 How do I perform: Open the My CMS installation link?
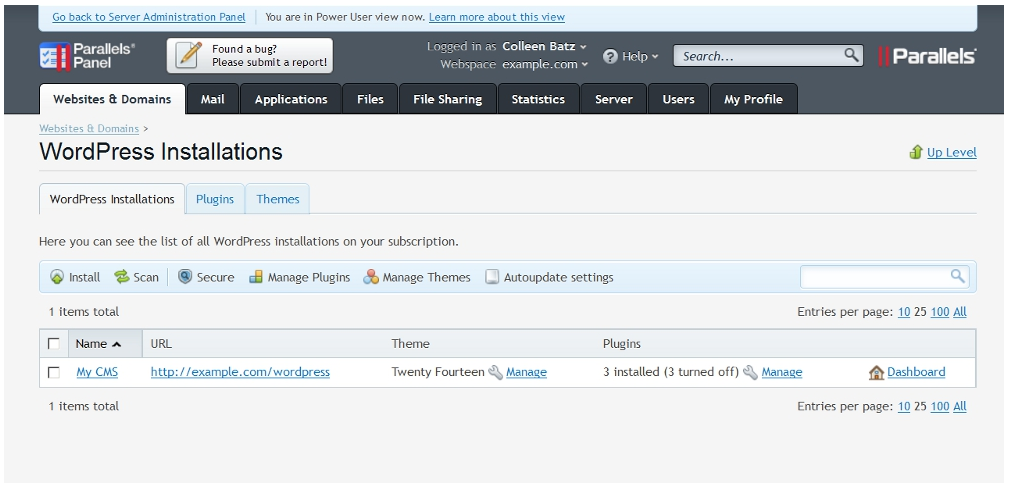(x=97, y=372)
